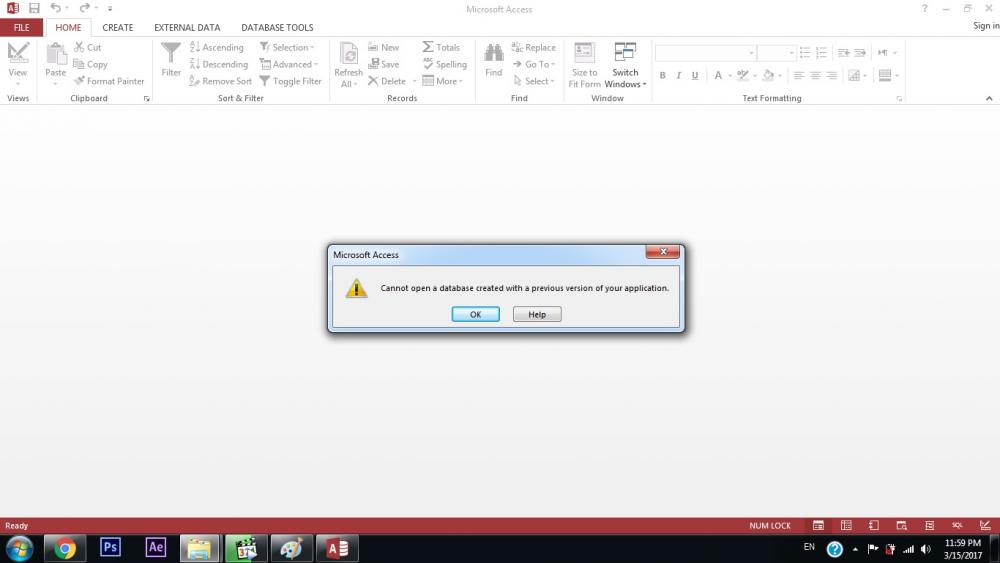Click the Save icon in Quick Access toolbar
1000x563 pixels.
coord(34,8)
